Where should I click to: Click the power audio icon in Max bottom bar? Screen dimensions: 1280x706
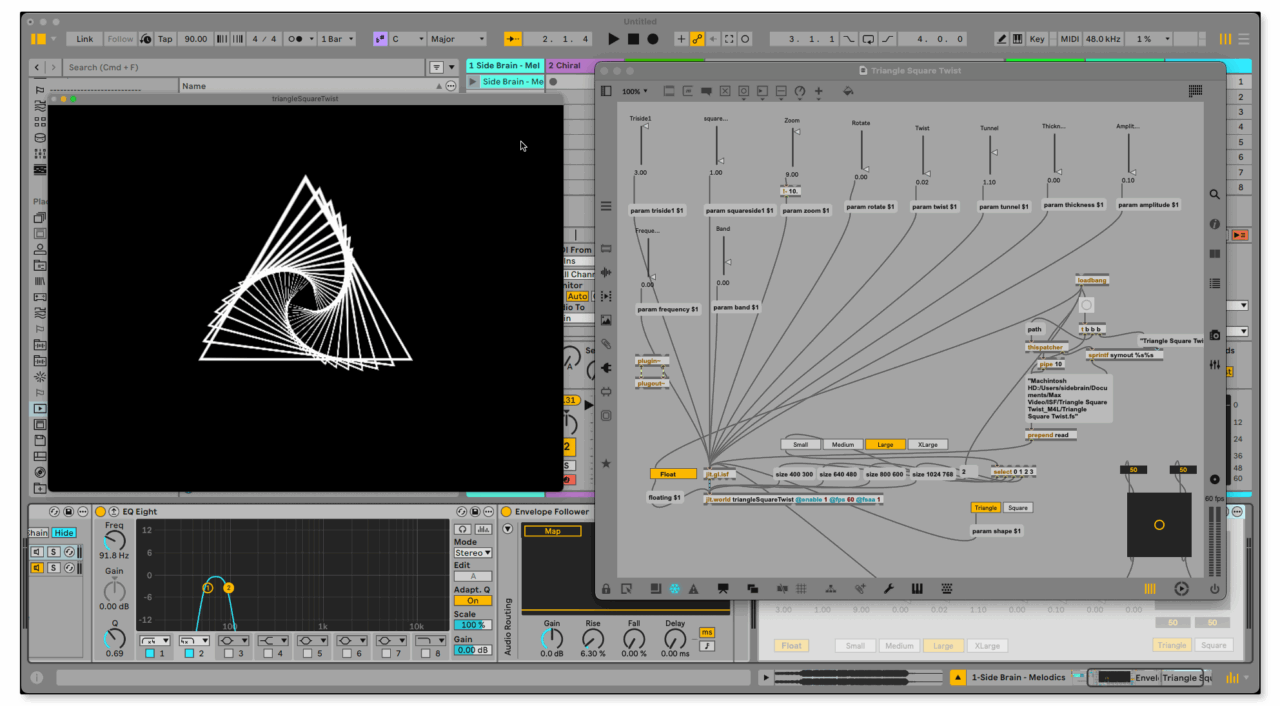(x=1215, y=589)
